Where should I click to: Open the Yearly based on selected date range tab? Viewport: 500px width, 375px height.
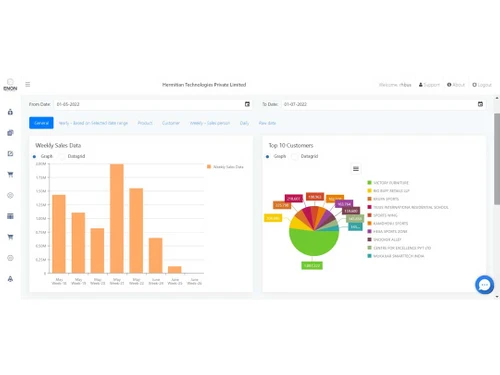[93, 123]
